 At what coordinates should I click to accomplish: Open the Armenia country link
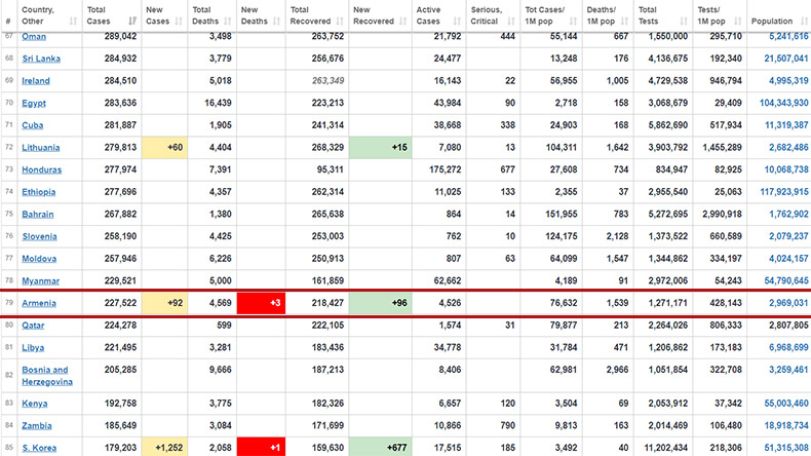(x=38, y=303)
